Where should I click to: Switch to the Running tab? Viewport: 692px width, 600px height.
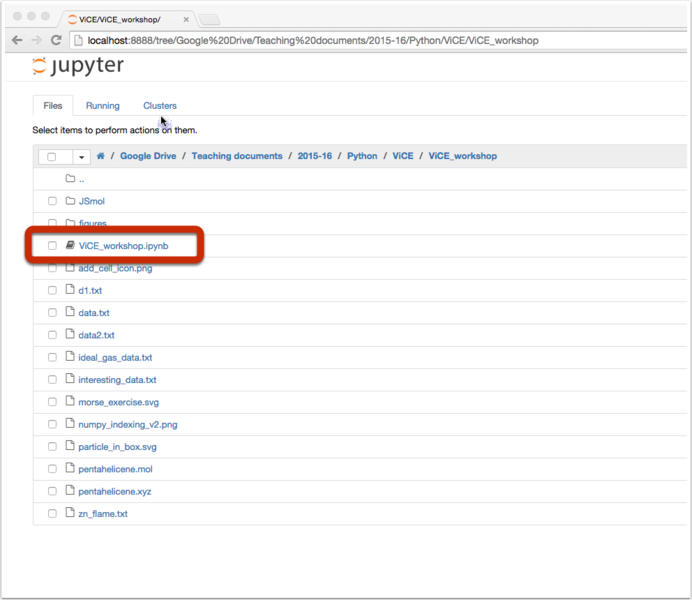pyautogui.click(x=102, y=106)
